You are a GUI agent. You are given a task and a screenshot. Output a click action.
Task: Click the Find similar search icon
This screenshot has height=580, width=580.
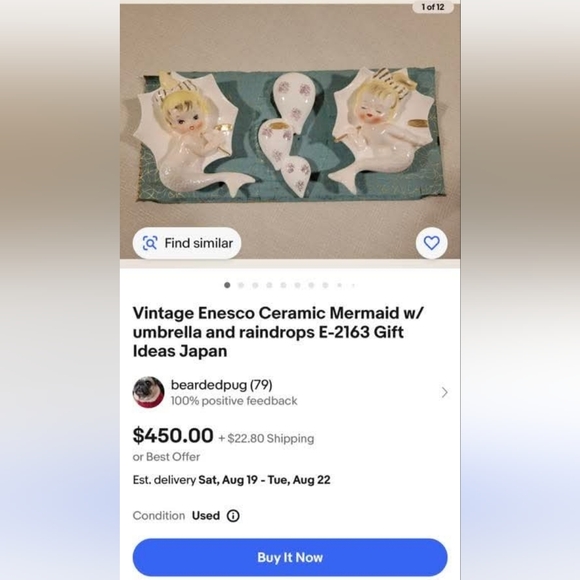pos(150,243)
